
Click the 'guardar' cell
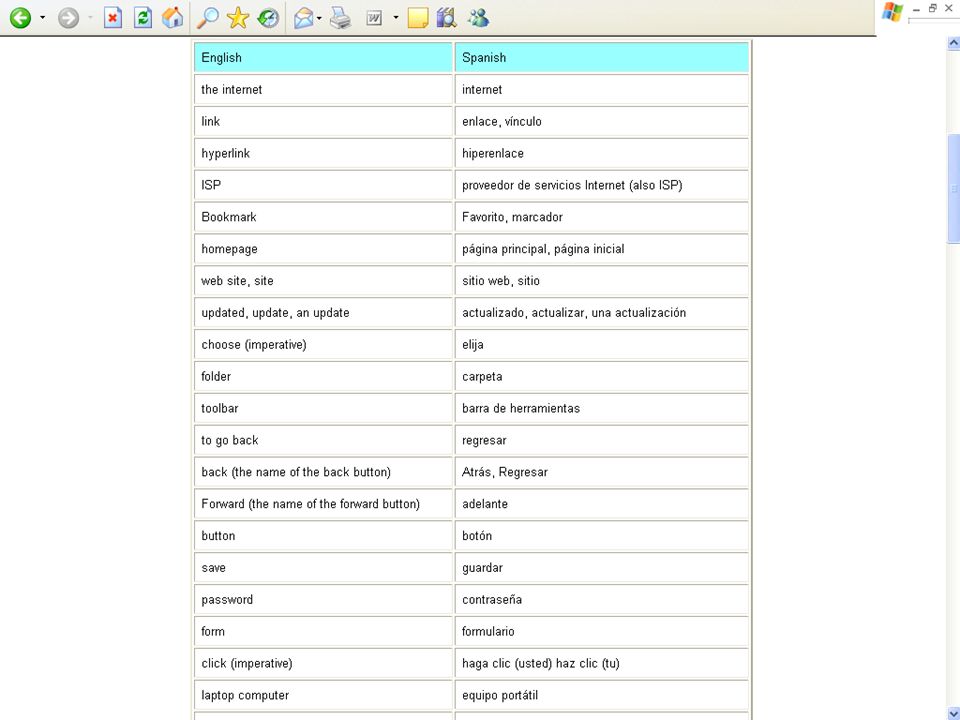tap(602, 567)
